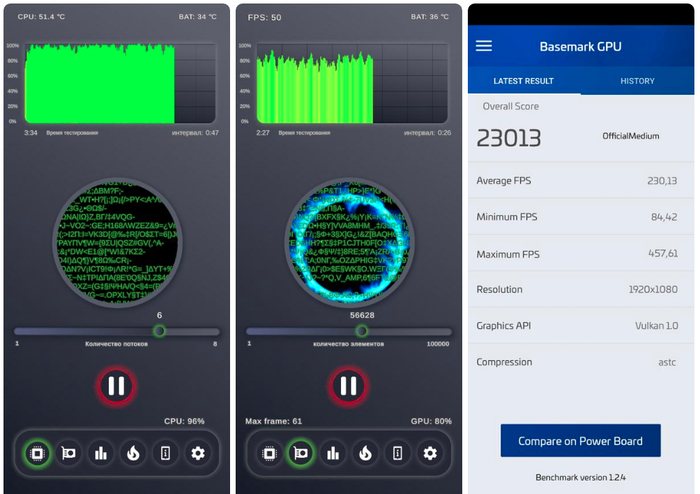This screenshot has width=700, height=494.
Task: Switch to the HISTORY tab
Action: [637, 81]
